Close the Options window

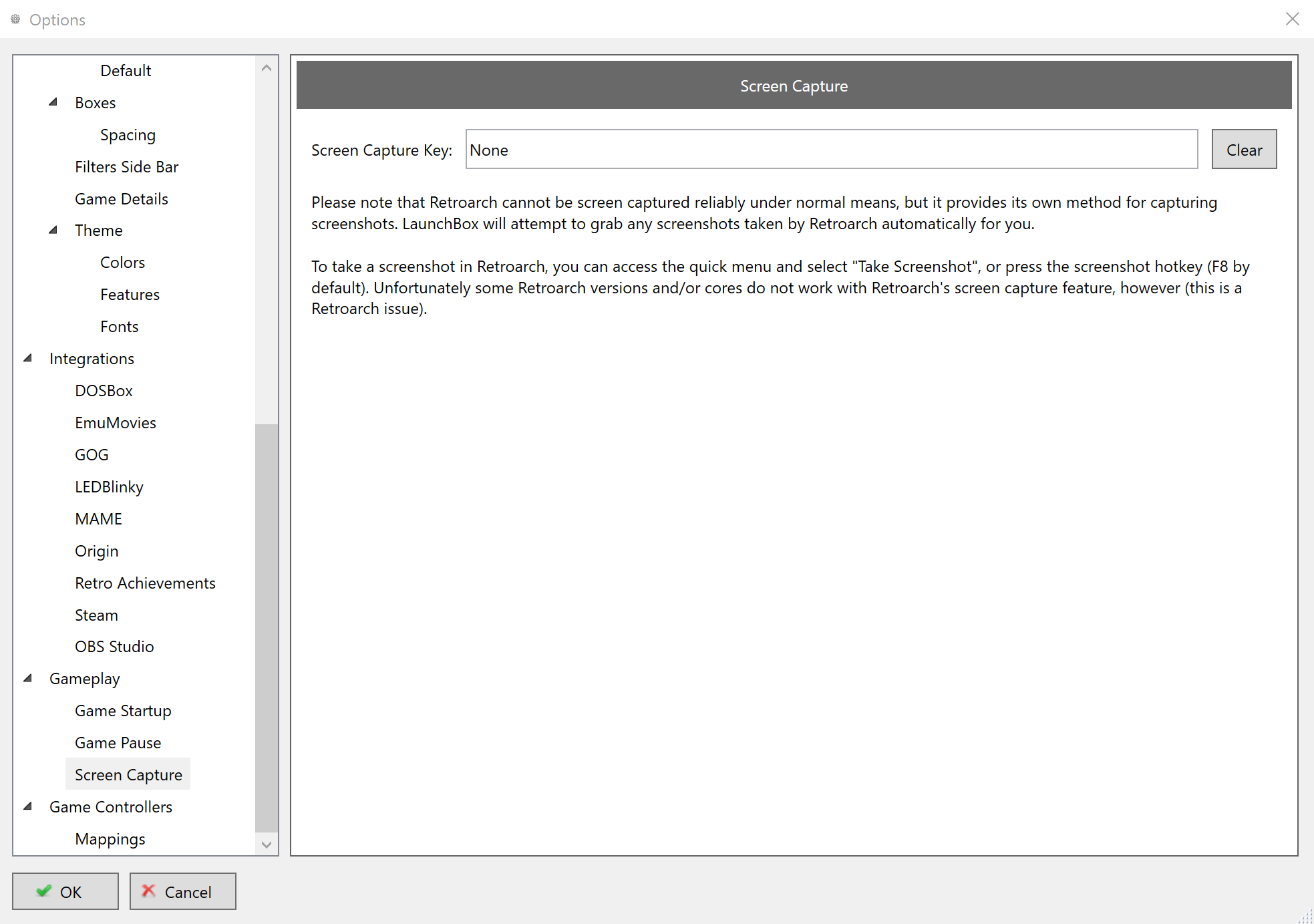pos(1293,19)
